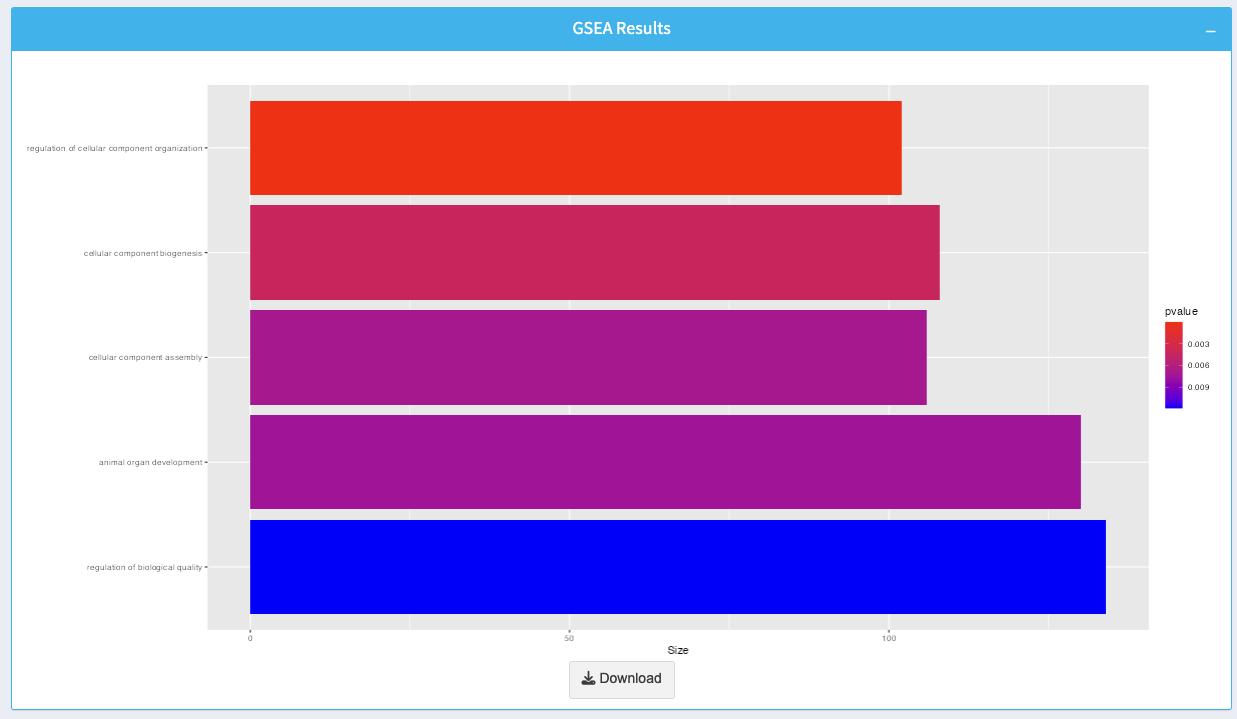Viewport: 1237px width, 719px height.
Task: Click the 0.009 legend label
Action: pyautogui.click(x=1198, y=387)
